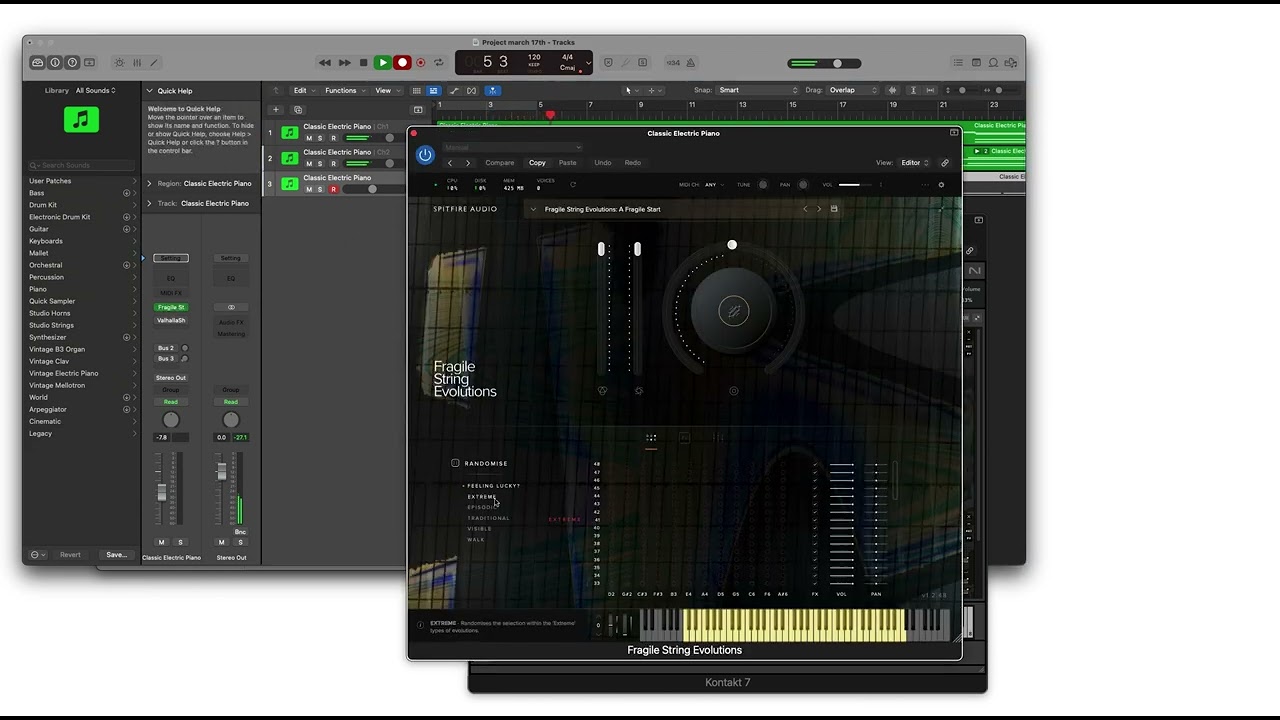Fast forward the transport
Screen dimensions: 1280x720
pos(345,63)
